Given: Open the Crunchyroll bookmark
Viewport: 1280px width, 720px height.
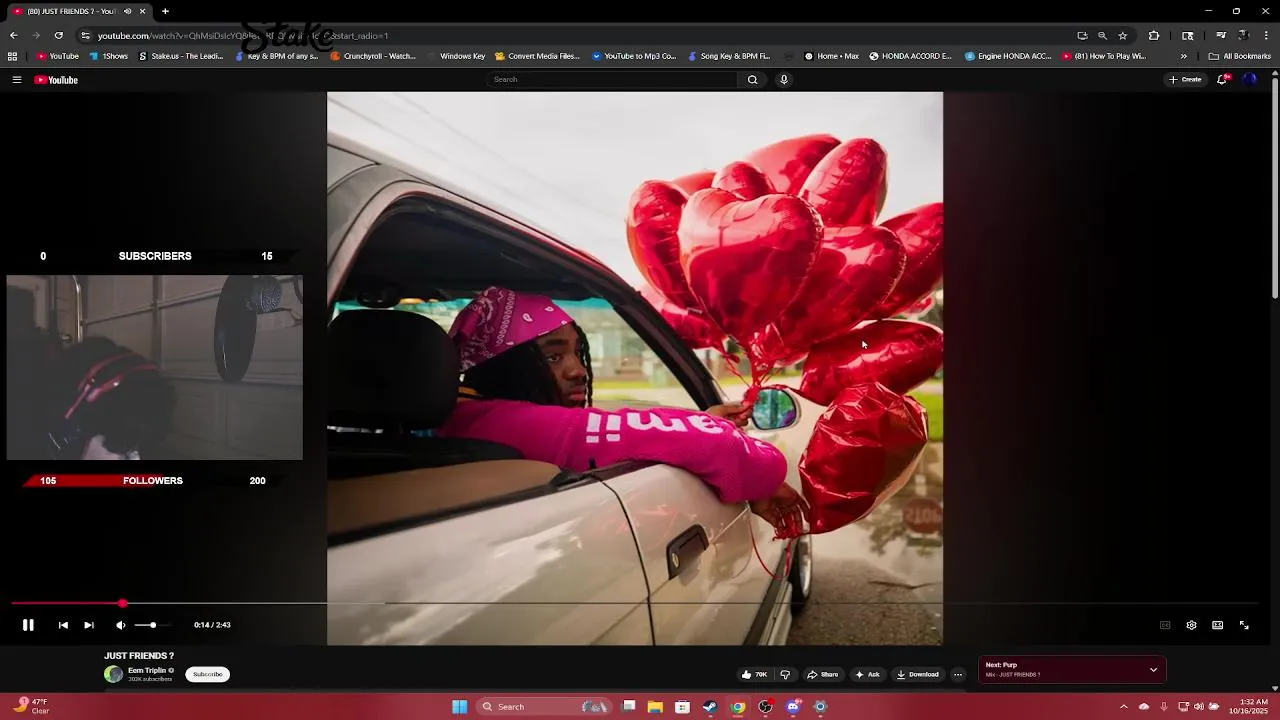Looking at the screenshot, I should tap(373, 56).
